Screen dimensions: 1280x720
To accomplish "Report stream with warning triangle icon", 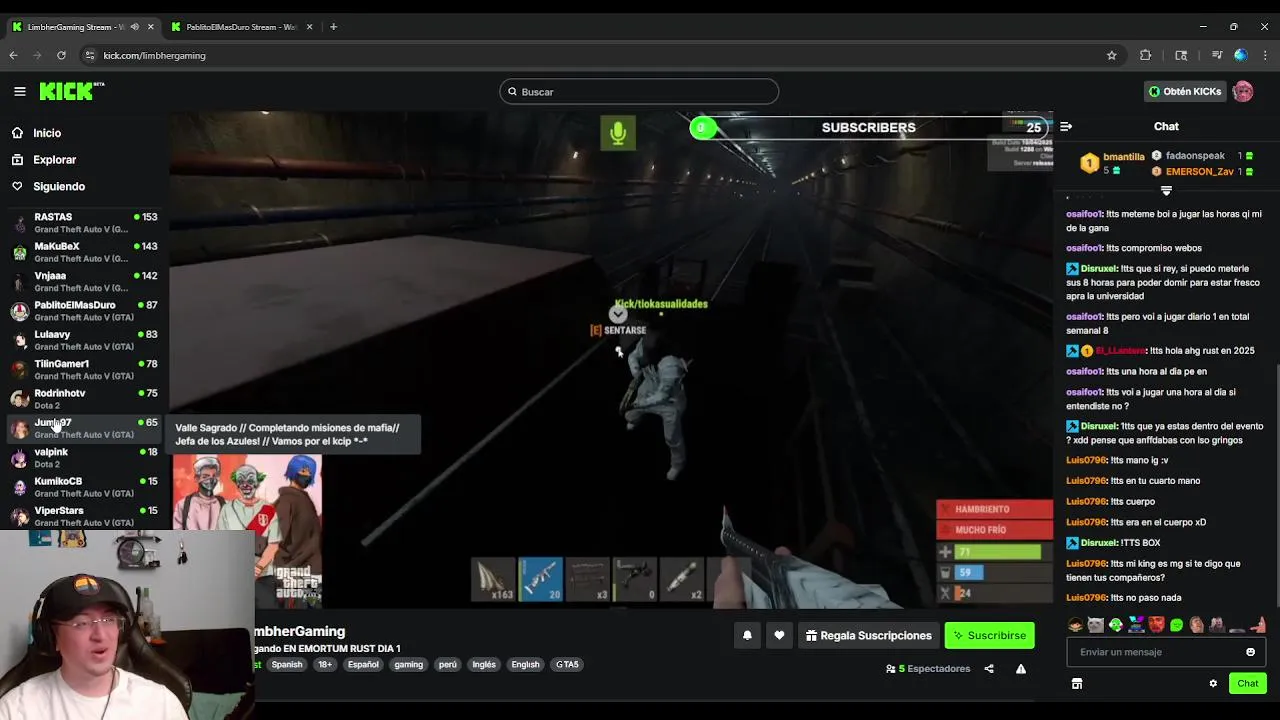I will [1021, 669].
